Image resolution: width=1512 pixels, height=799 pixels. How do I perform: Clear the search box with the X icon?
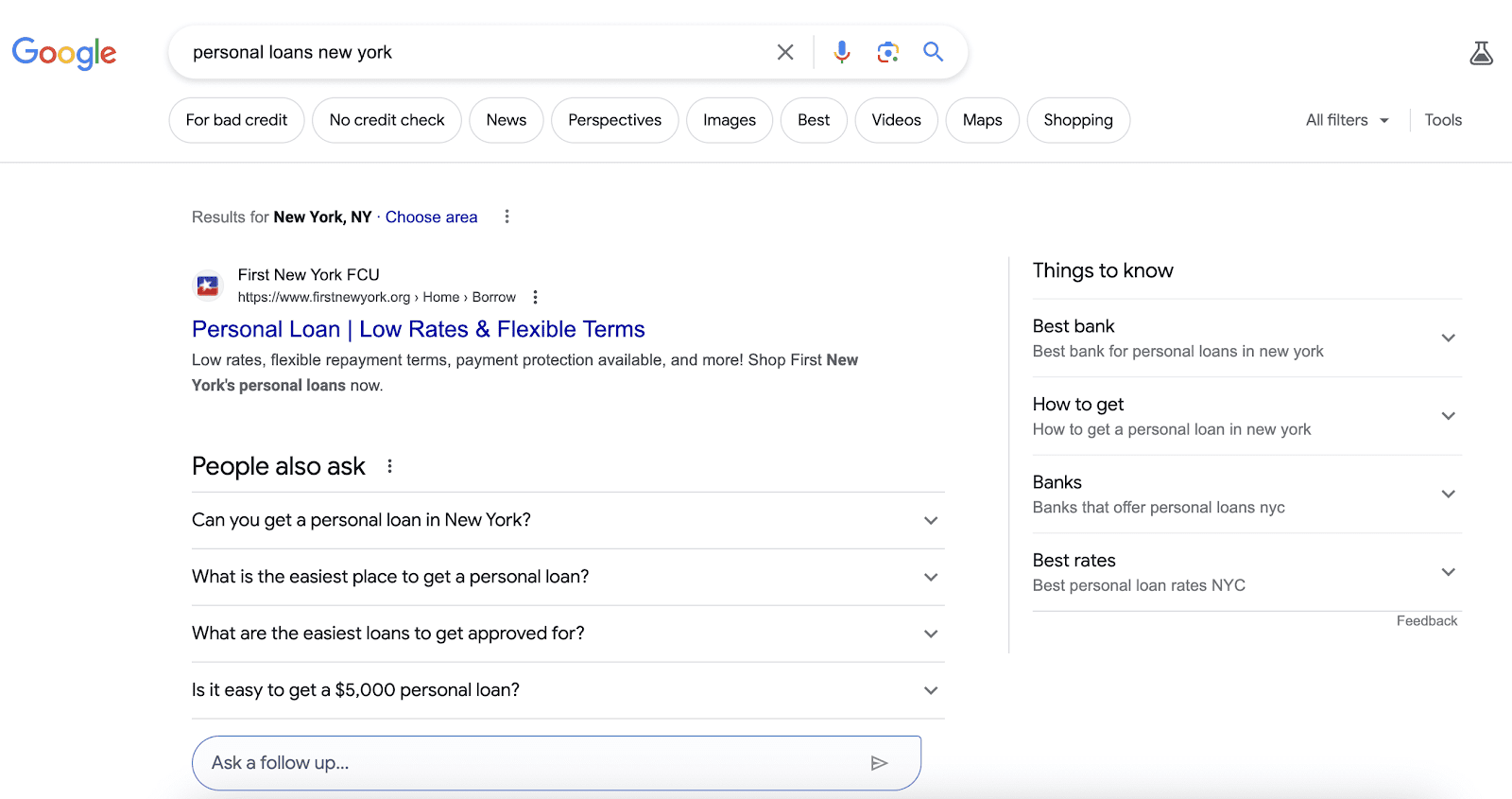point(785,52)
